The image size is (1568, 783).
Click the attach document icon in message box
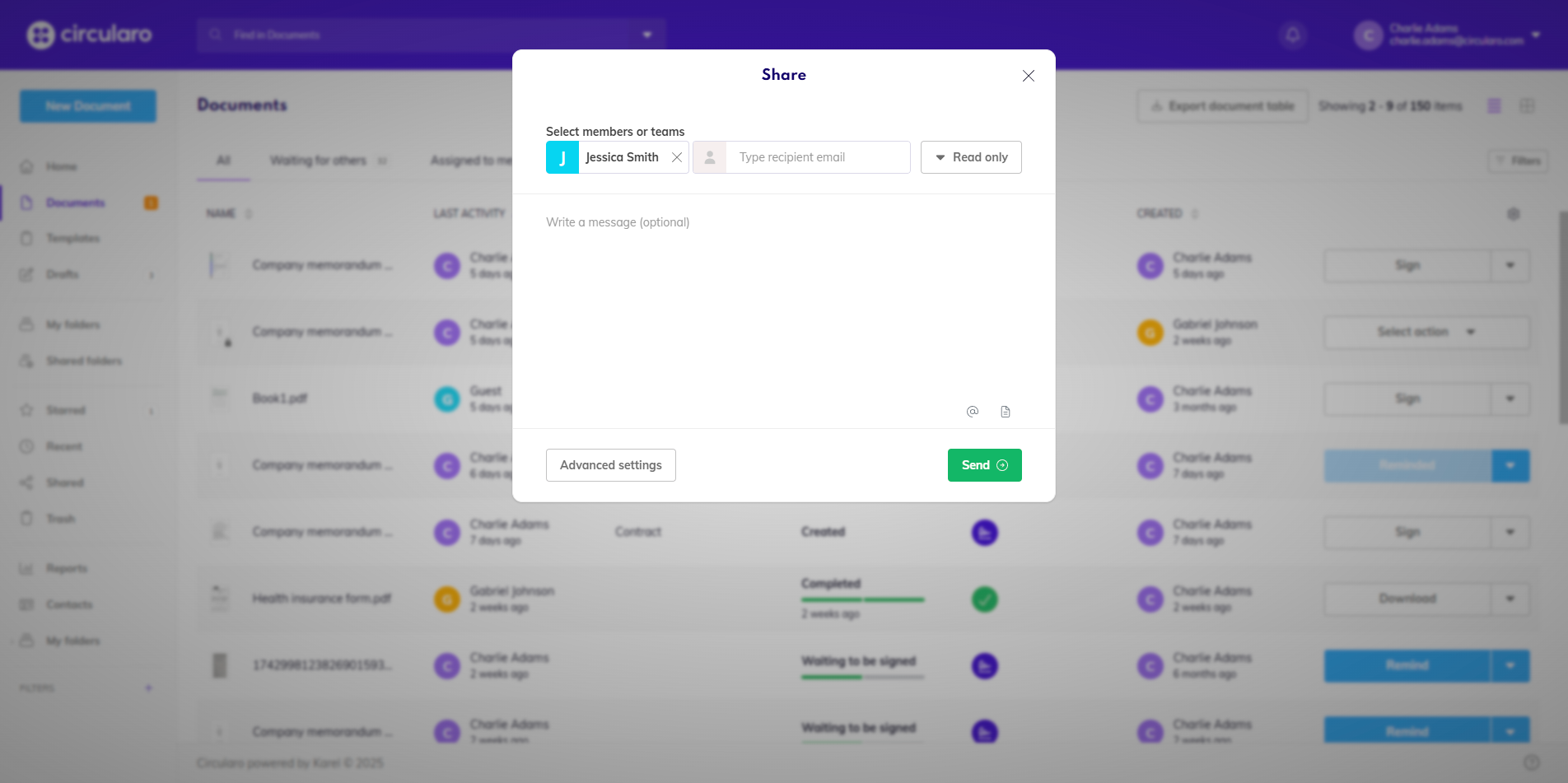[x=1006, y=412]
